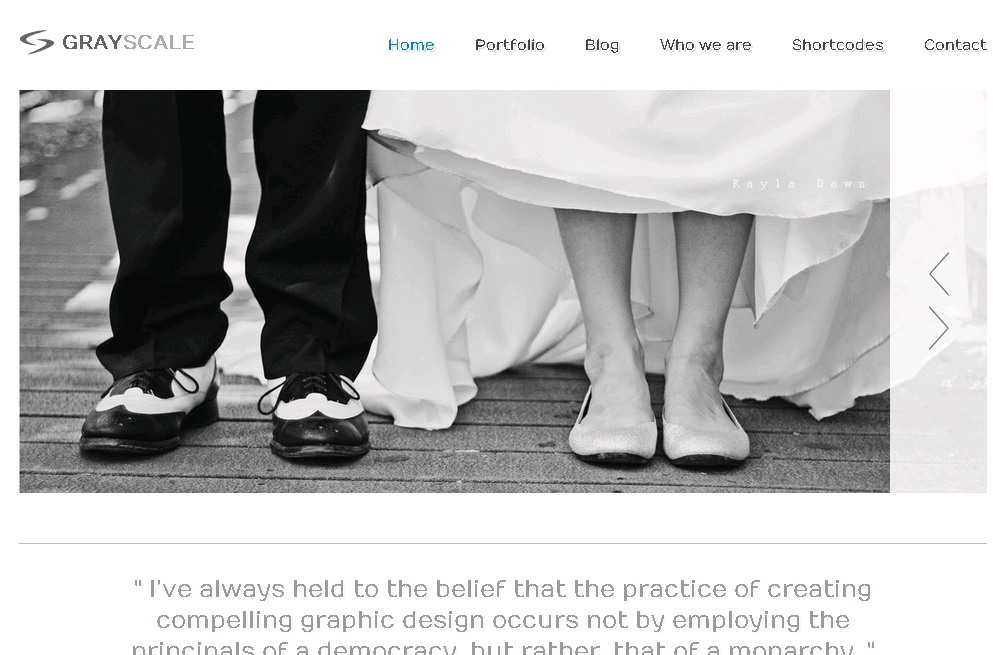Viewport: 1006px width, 655px height.
Task: Go to the Home page
Action: click(411, 45)
